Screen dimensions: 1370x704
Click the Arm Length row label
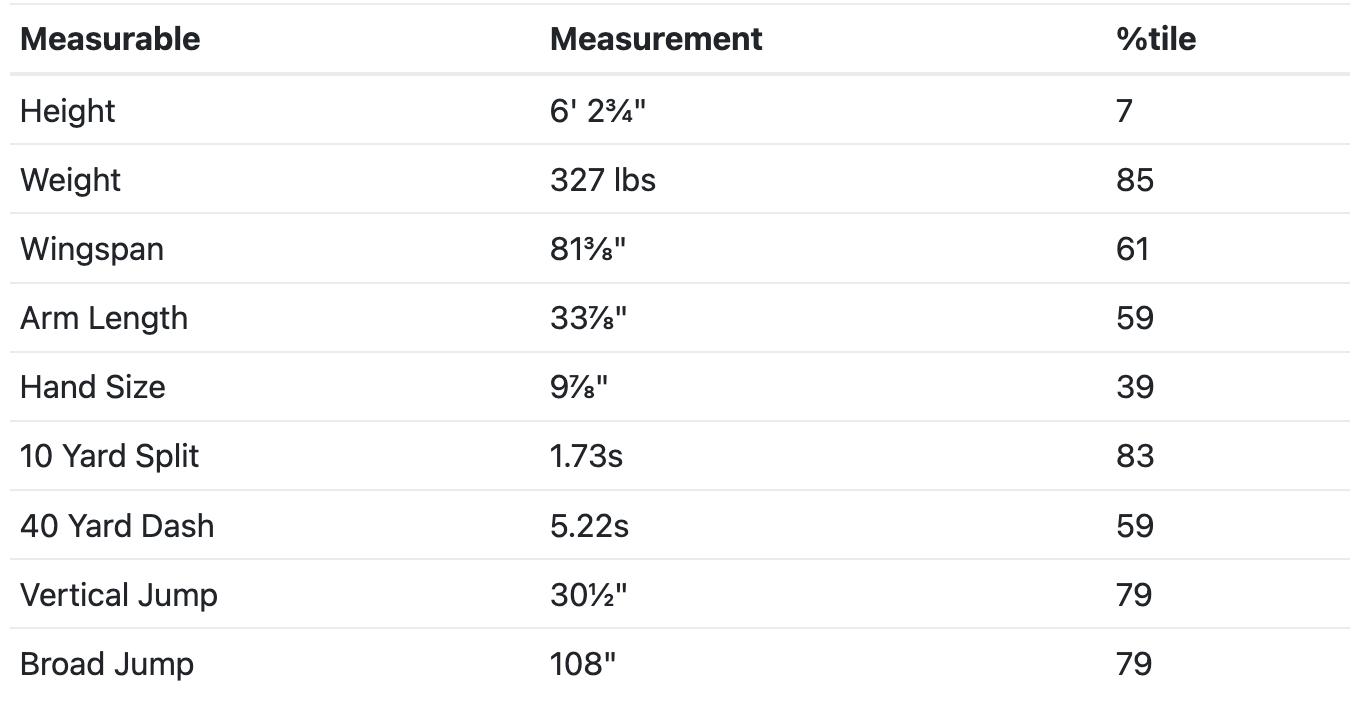[104, 318]
